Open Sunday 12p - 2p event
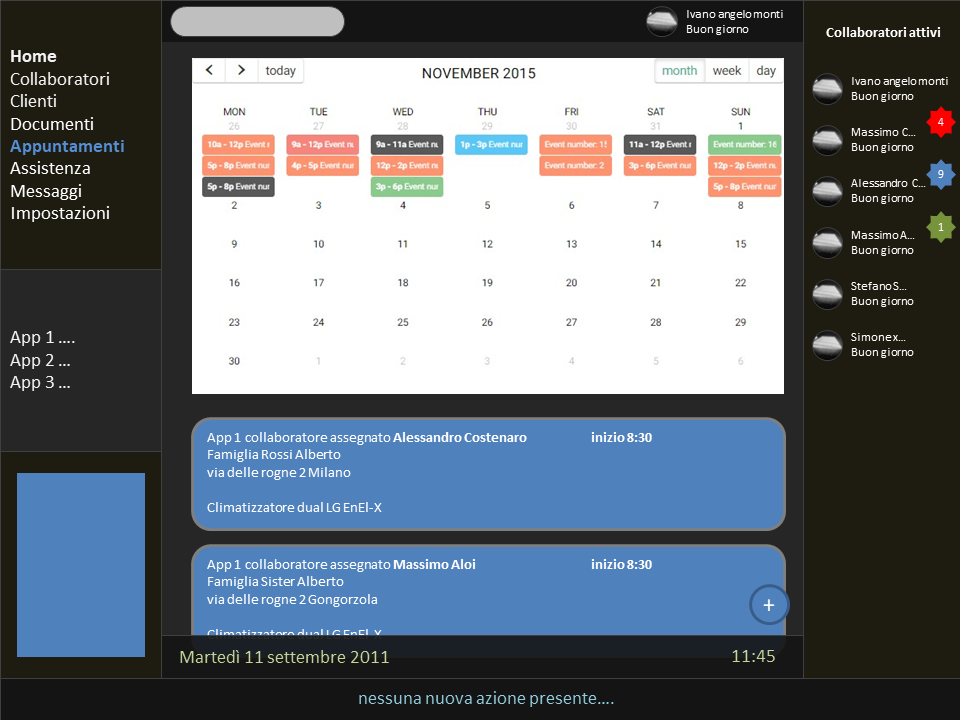 tap(744, 165)
